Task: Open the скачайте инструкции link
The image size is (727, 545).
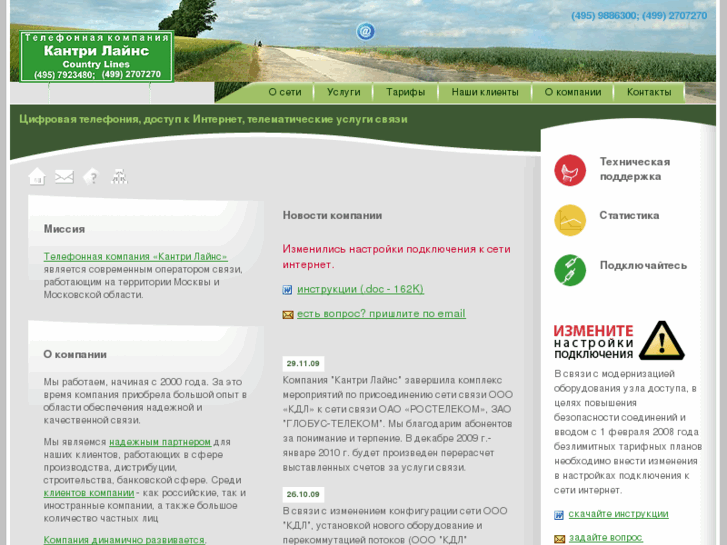Action: [619, 514]
